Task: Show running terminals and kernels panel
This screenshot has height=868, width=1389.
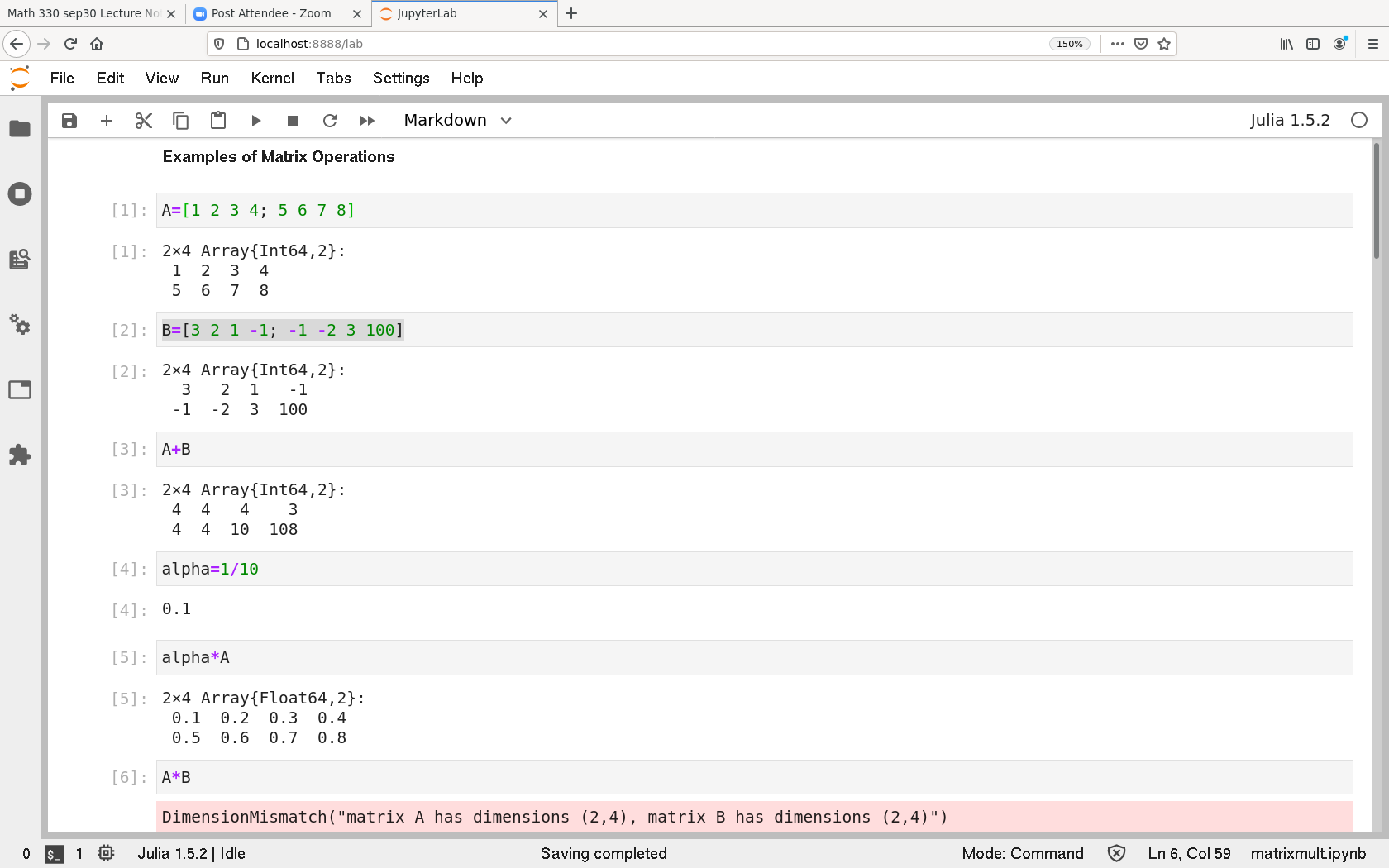Action: (20, 194)
